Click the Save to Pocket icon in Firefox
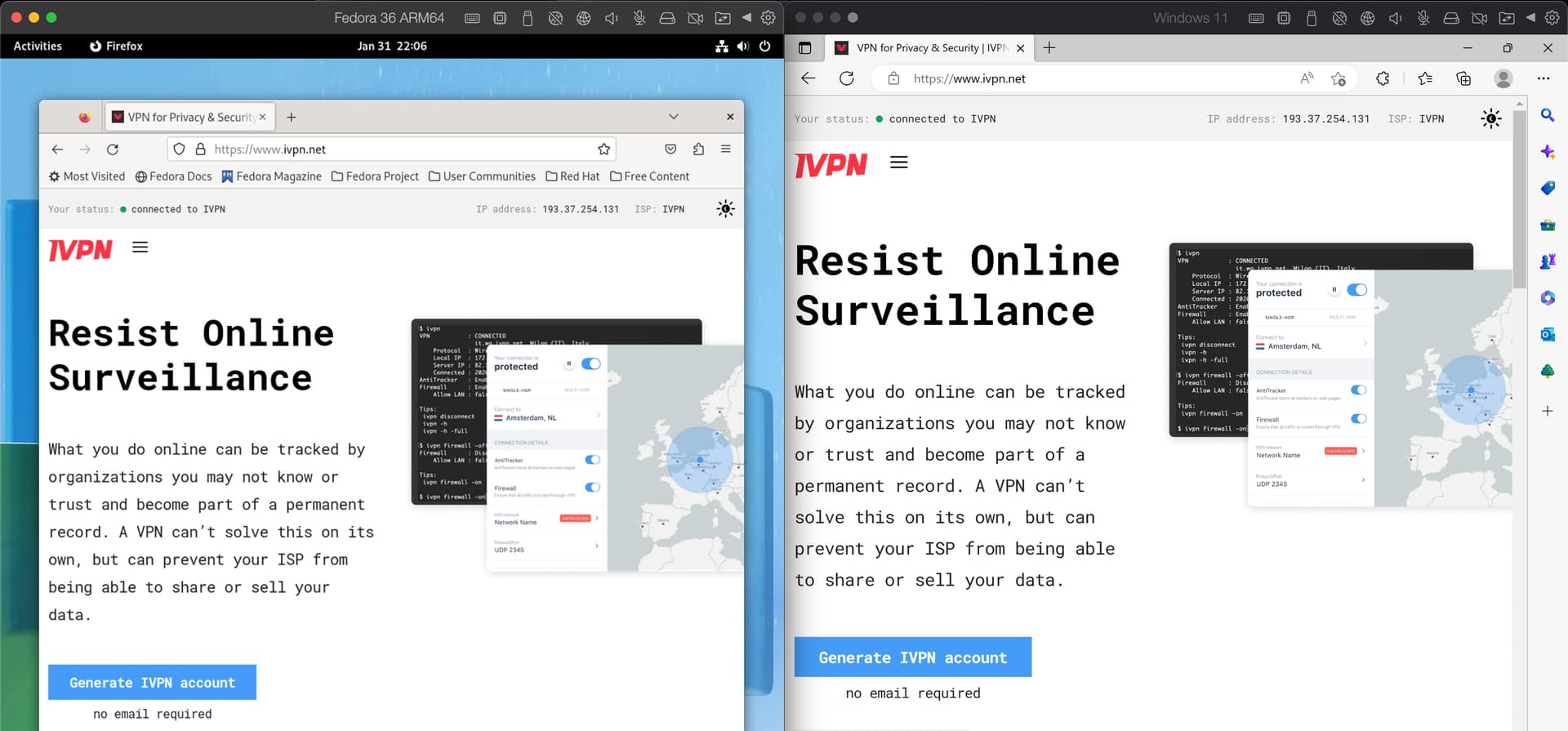The width and height of the screenshot is (1568, 731). [x=670, y=149]
